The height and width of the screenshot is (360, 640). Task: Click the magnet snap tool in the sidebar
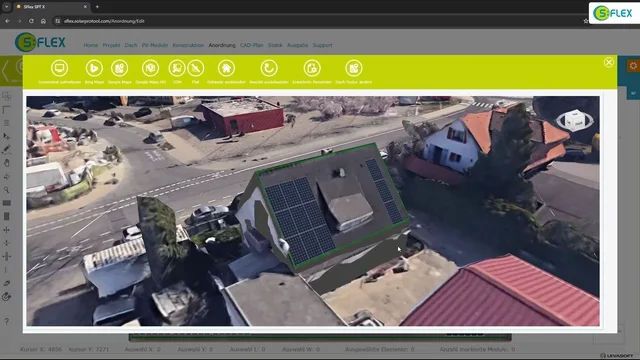pos(6,297)
